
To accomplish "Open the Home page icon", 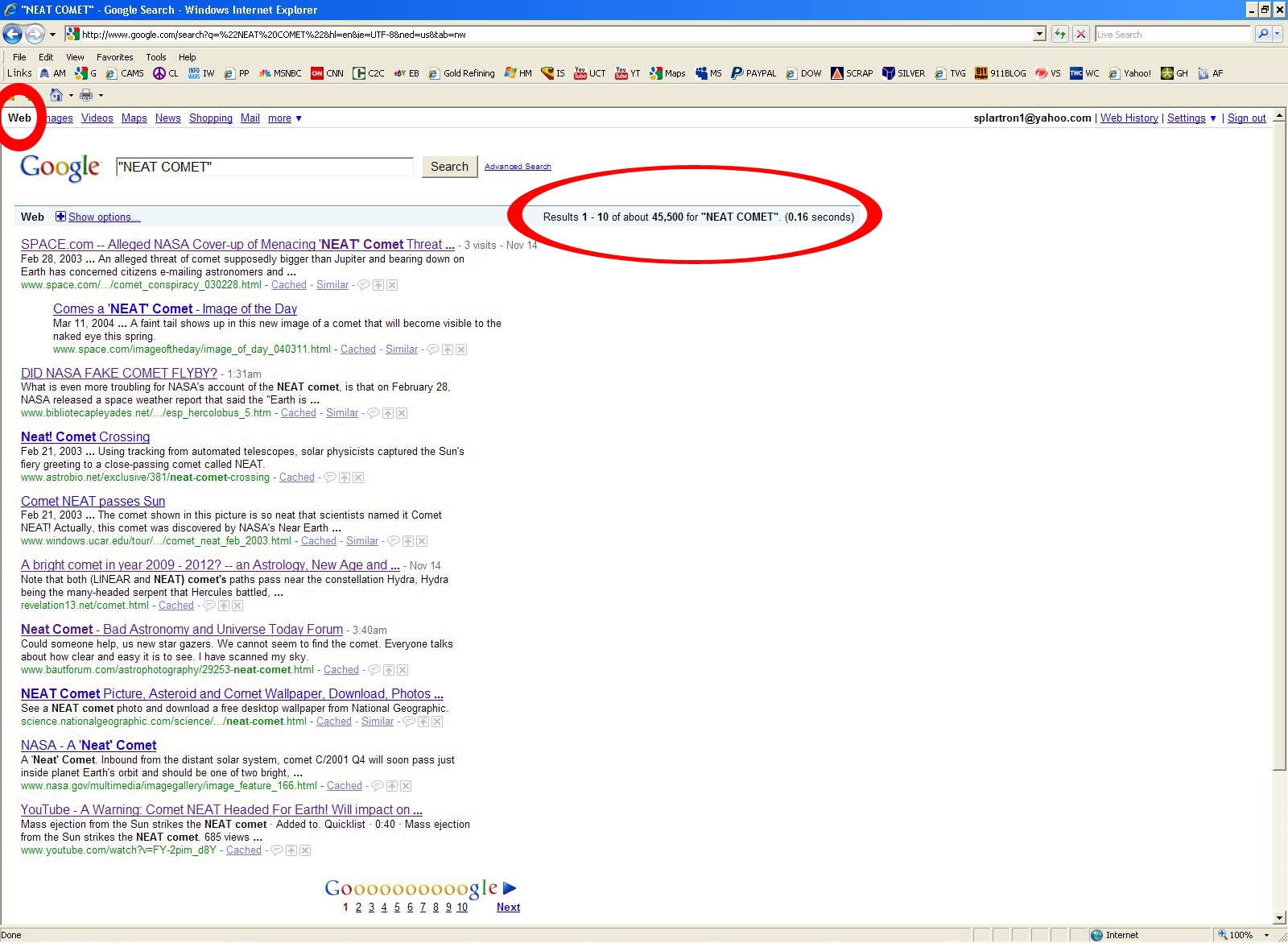I will [x=56, y=95].
